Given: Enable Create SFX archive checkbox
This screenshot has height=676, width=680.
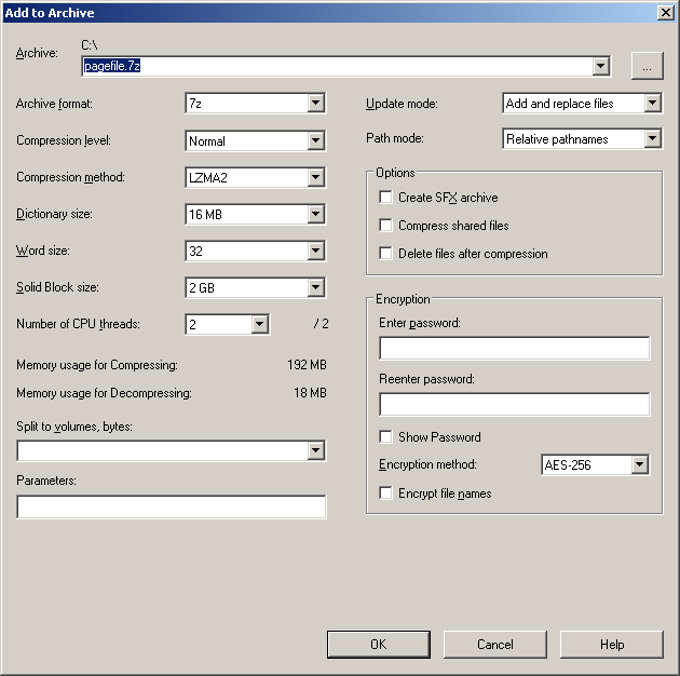Looking at the screenshot, I should [386, 198].
